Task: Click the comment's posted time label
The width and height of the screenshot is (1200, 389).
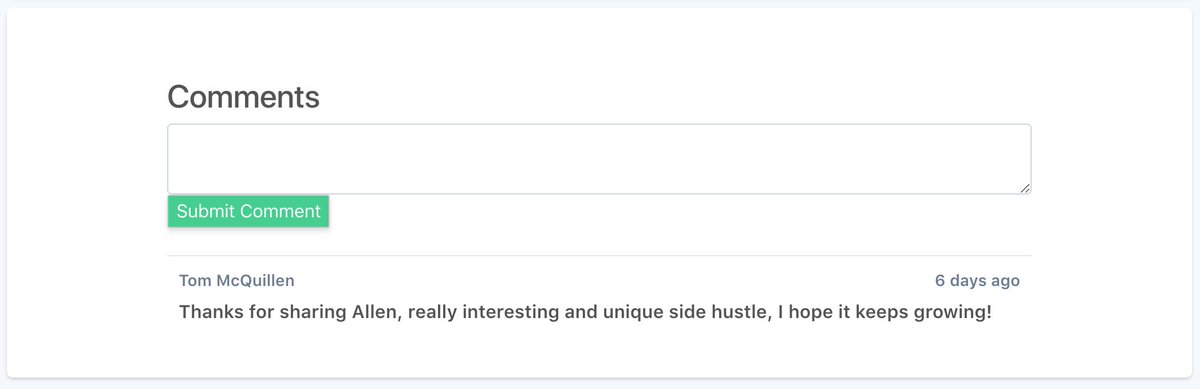Action: 977,281
